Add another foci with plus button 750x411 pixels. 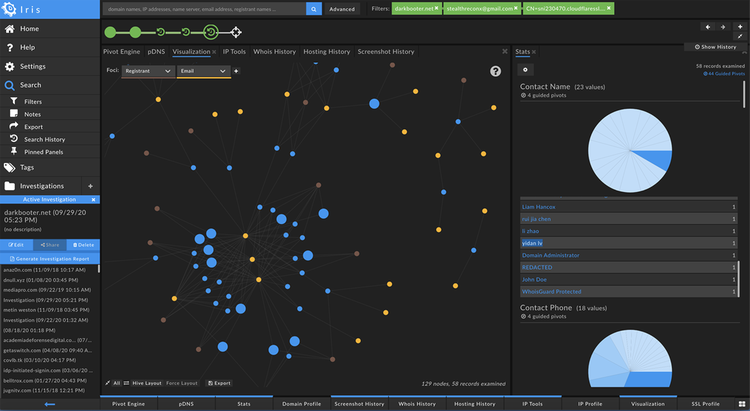click(236, 71)
